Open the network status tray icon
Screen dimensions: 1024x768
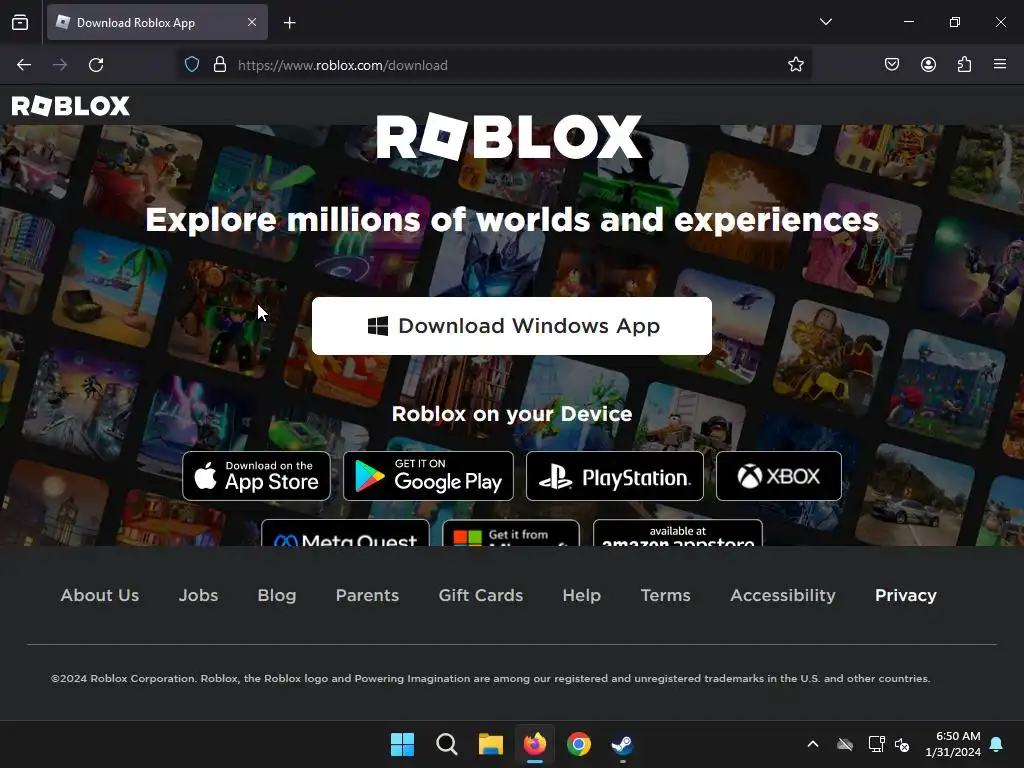pyautogui.click(x=876, y=744)
